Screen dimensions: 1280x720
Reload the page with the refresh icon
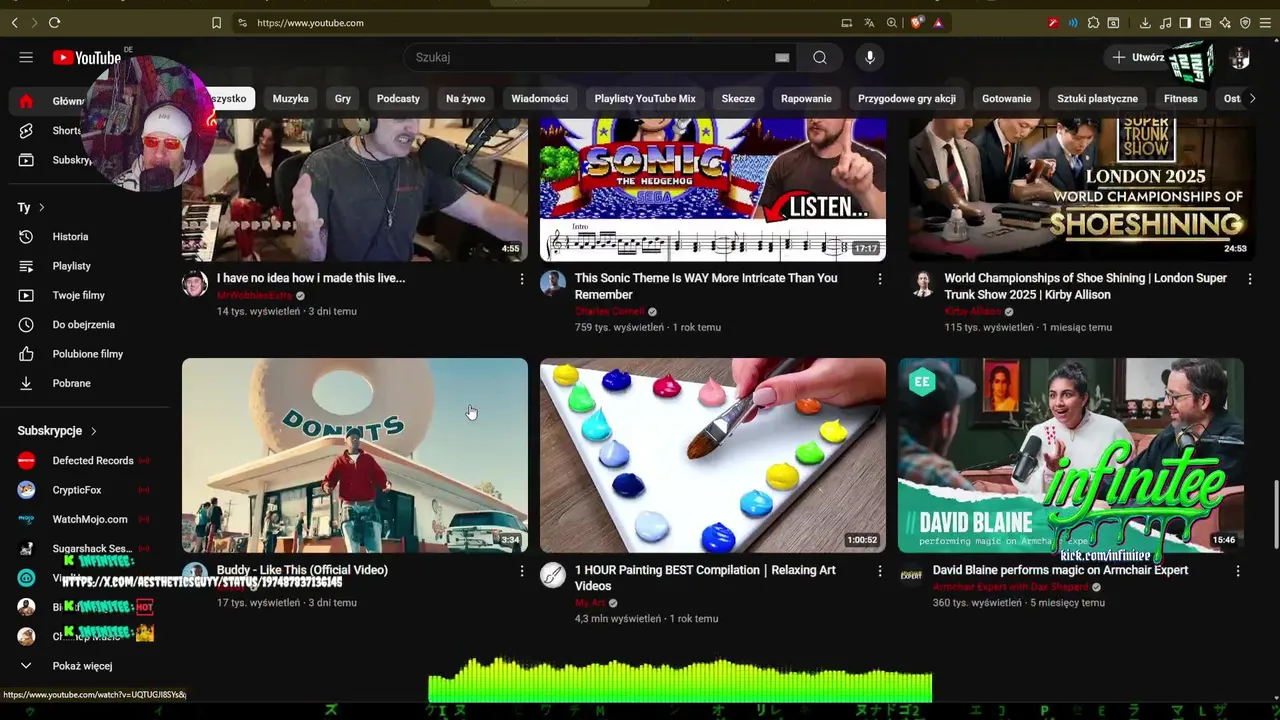coord(54,22)
